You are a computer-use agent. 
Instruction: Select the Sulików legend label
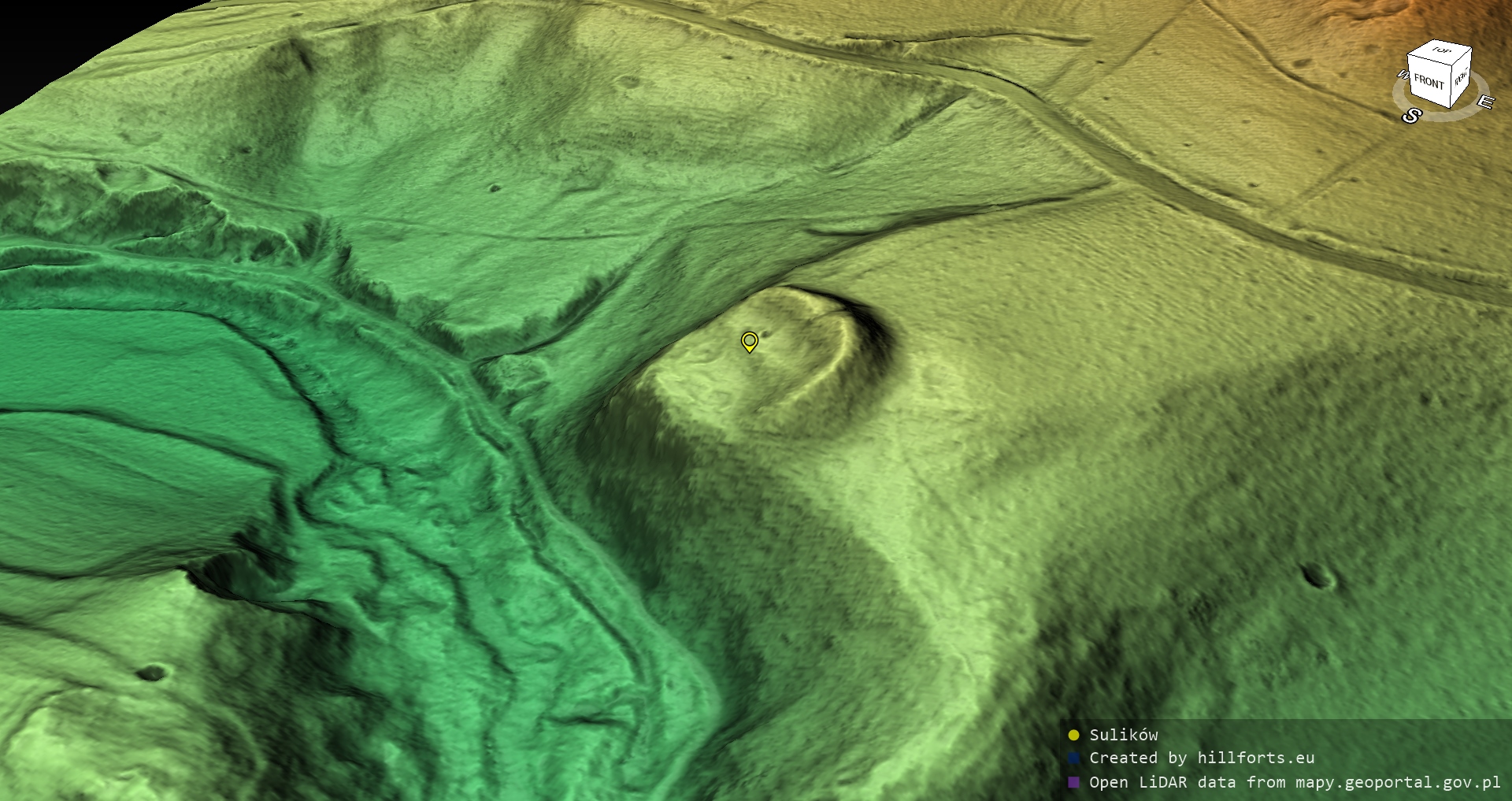1123,735
